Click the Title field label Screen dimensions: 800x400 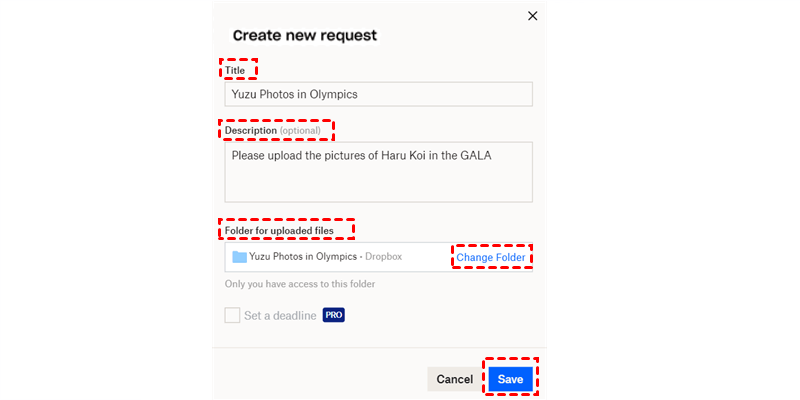[235, 70]
